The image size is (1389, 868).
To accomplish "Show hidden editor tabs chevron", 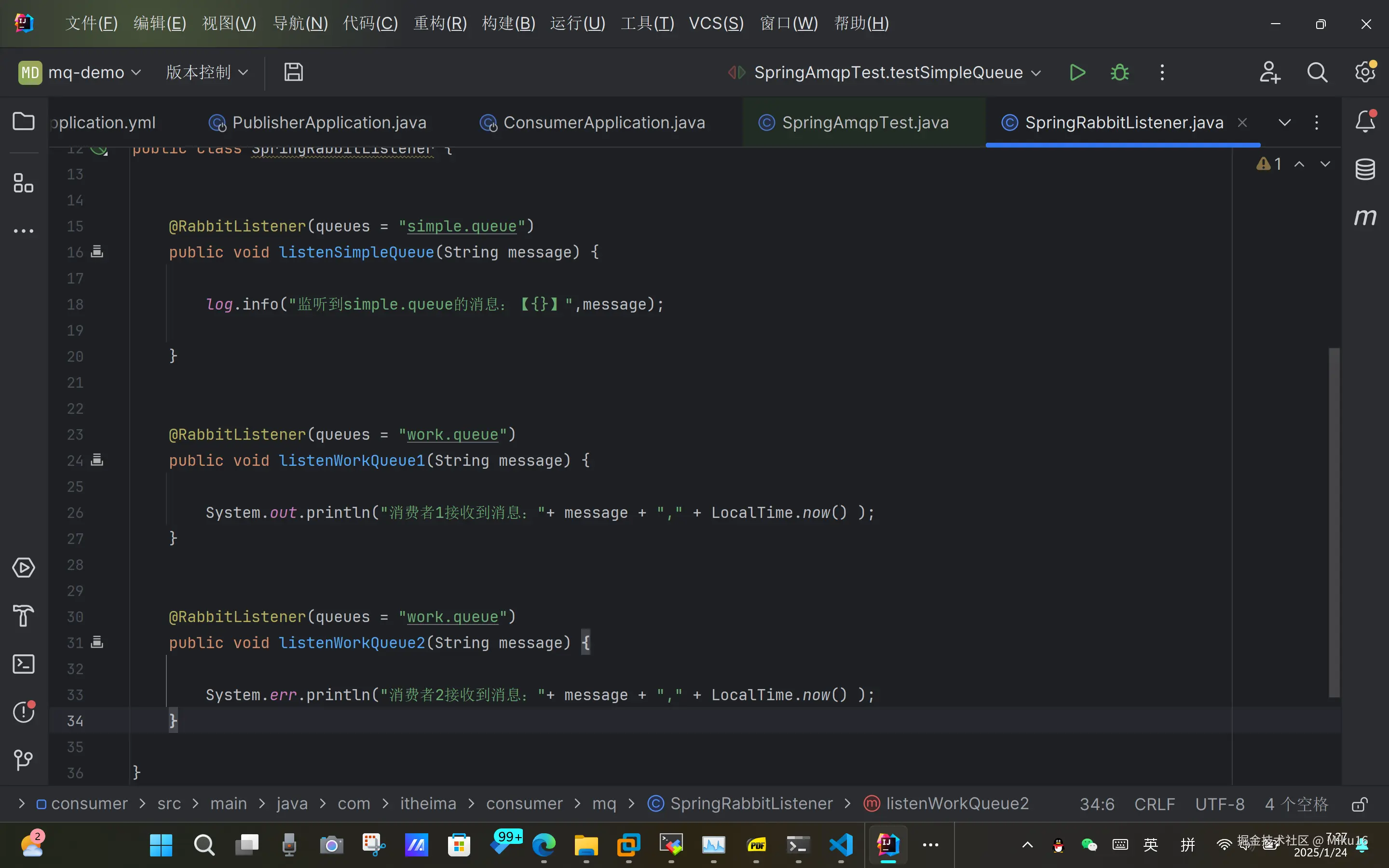I will tap(1284, 122).
